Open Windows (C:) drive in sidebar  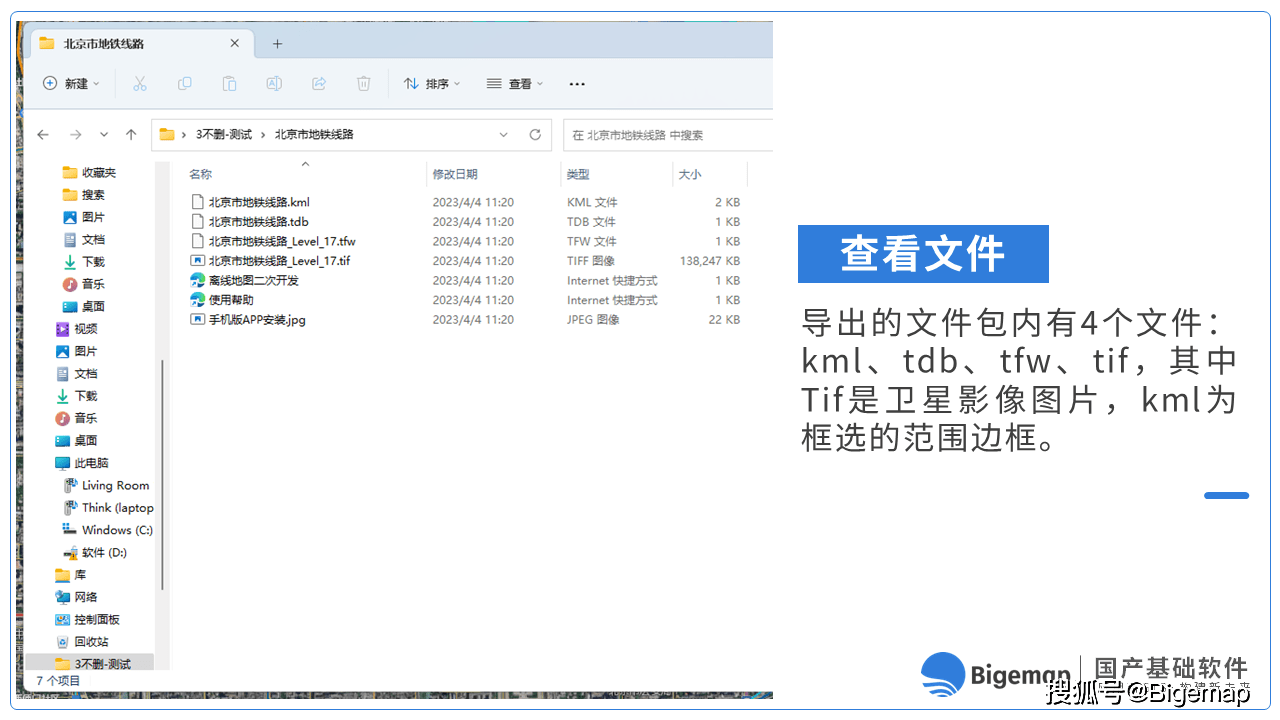pyautogui.click(x=117, y=530)
